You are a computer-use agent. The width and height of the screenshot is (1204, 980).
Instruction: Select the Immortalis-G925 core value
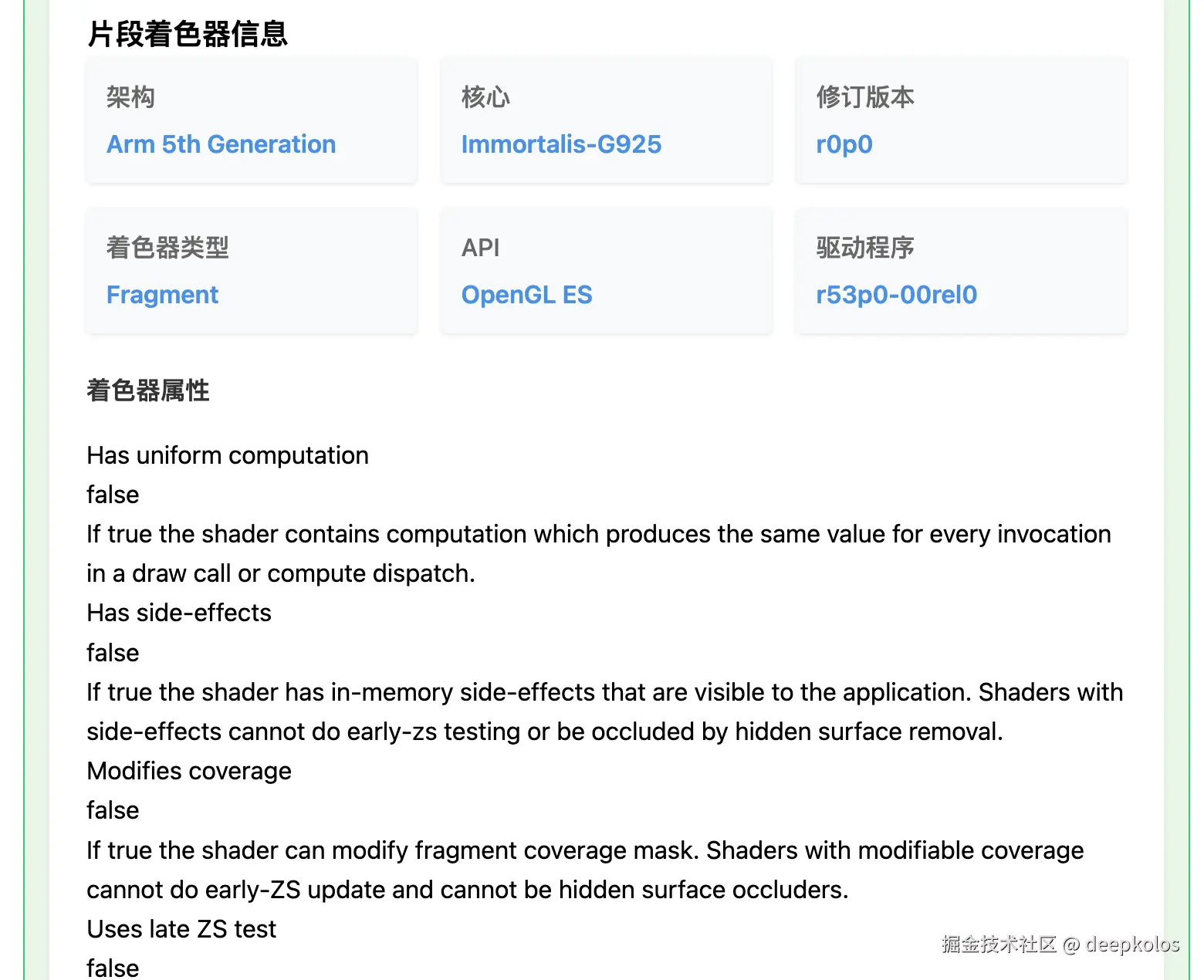tap(561, 144)
